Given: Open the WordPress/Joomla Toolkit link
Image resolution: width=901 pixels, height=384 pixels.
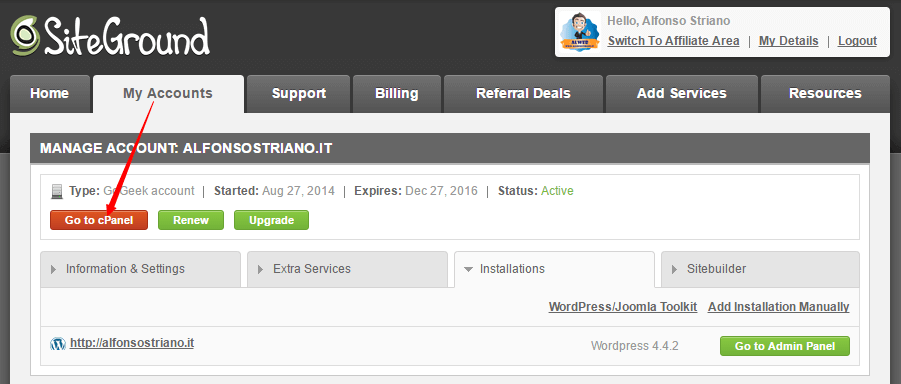Looking at the screenshot, I should coord(623,307).
